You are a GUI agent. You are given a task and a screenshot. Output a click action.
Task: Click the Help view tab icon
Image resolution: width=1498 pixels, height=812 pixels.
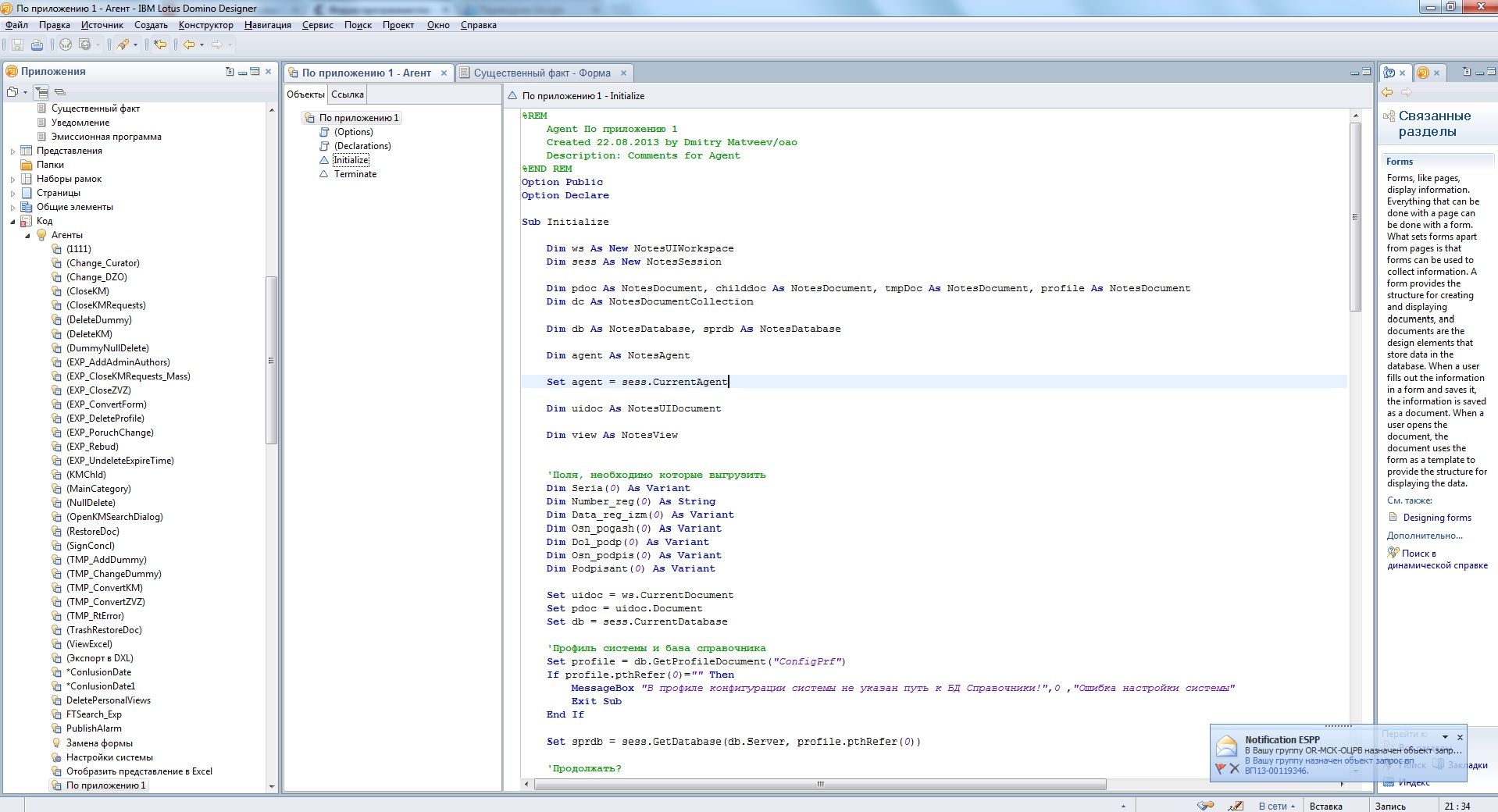pos(1389,73)
